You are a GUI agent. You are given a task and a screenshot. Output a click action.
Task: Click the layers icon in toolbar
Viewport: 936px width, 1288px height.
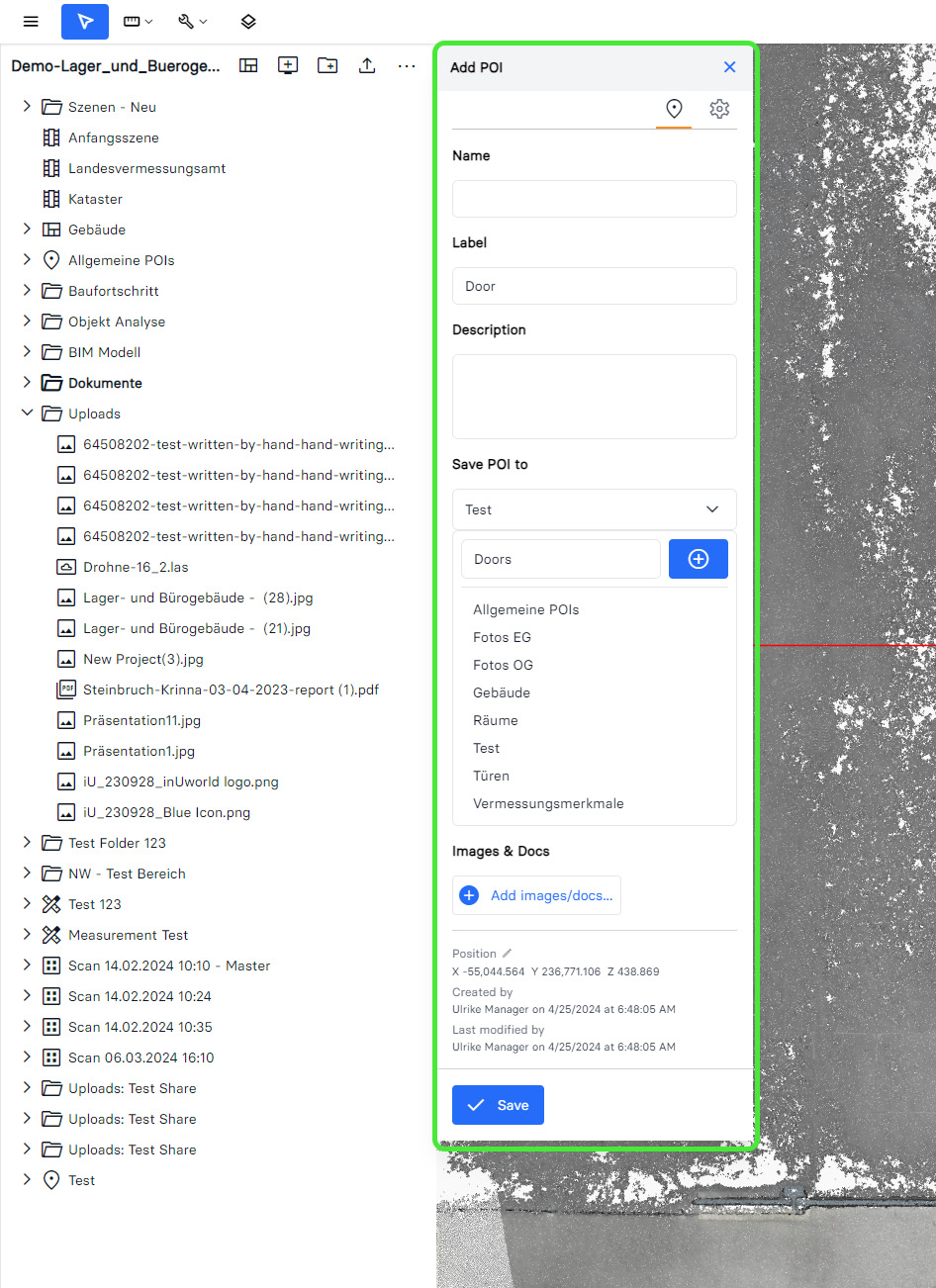(x=248, y=22)
